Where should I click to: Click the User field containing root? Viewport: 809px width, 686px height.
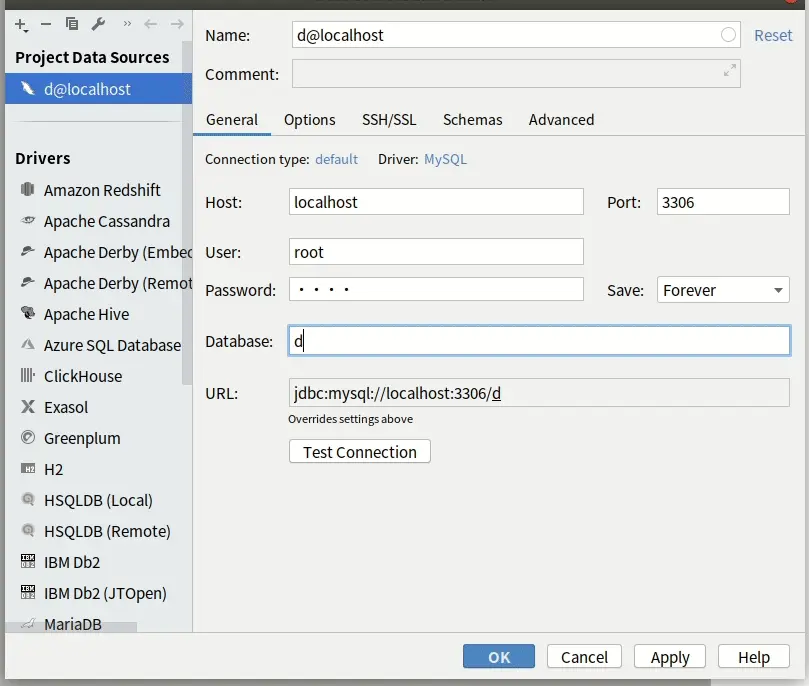click(436, 252)
